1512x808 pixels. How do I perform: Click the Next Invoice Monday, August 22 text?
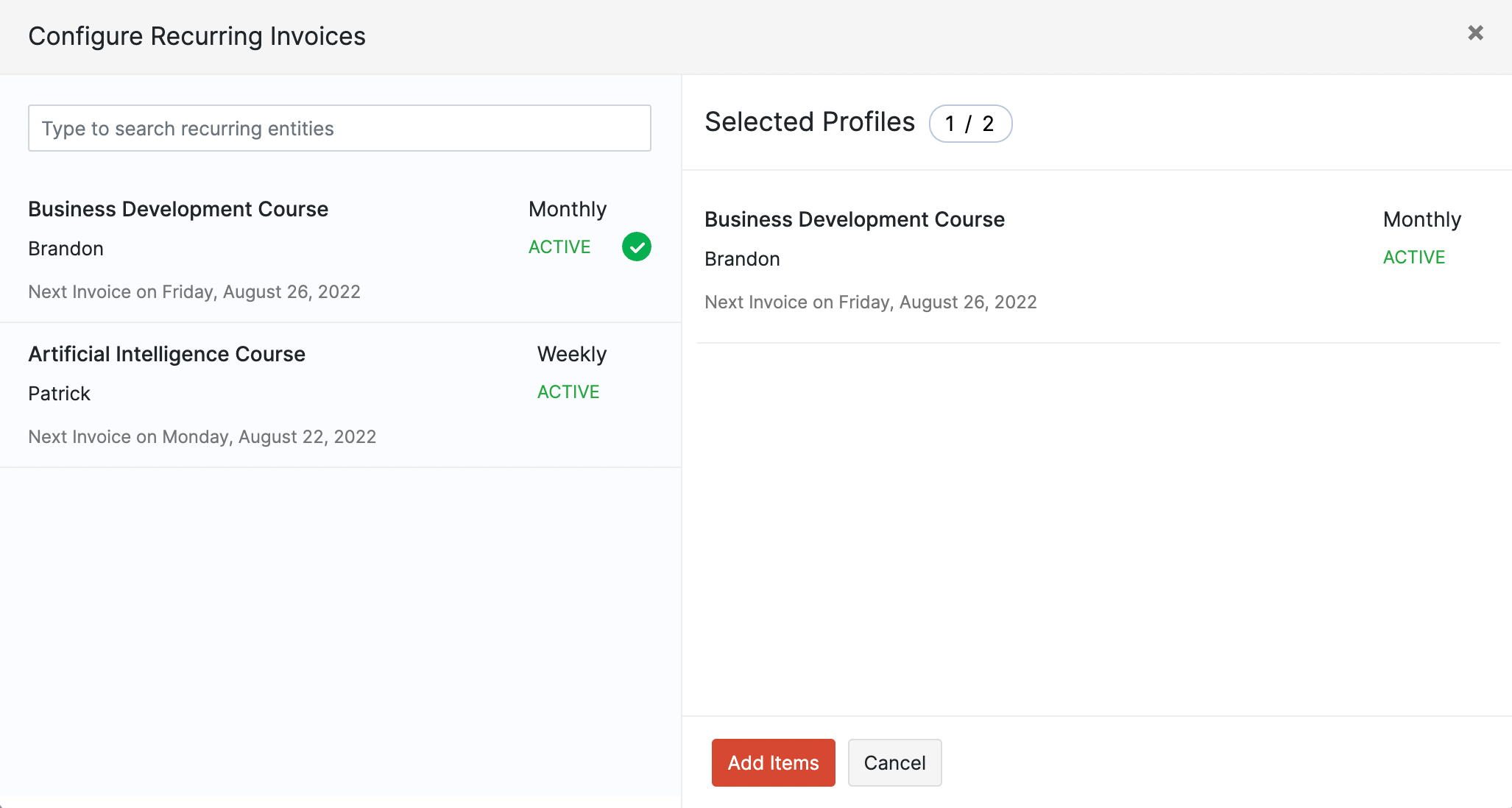pos(202,437)
